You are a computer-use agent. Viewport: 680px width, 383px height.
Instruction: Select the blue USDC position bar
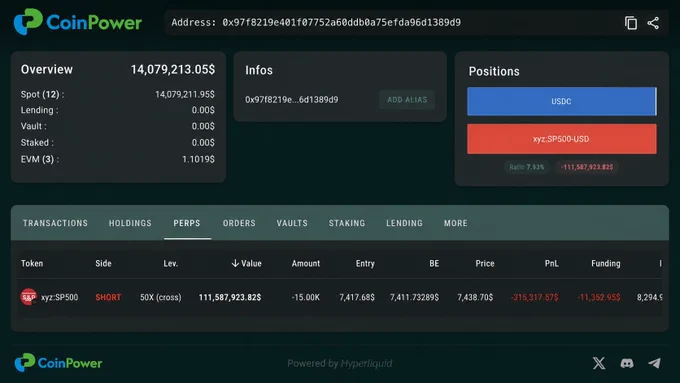click(x=562, y=101)
